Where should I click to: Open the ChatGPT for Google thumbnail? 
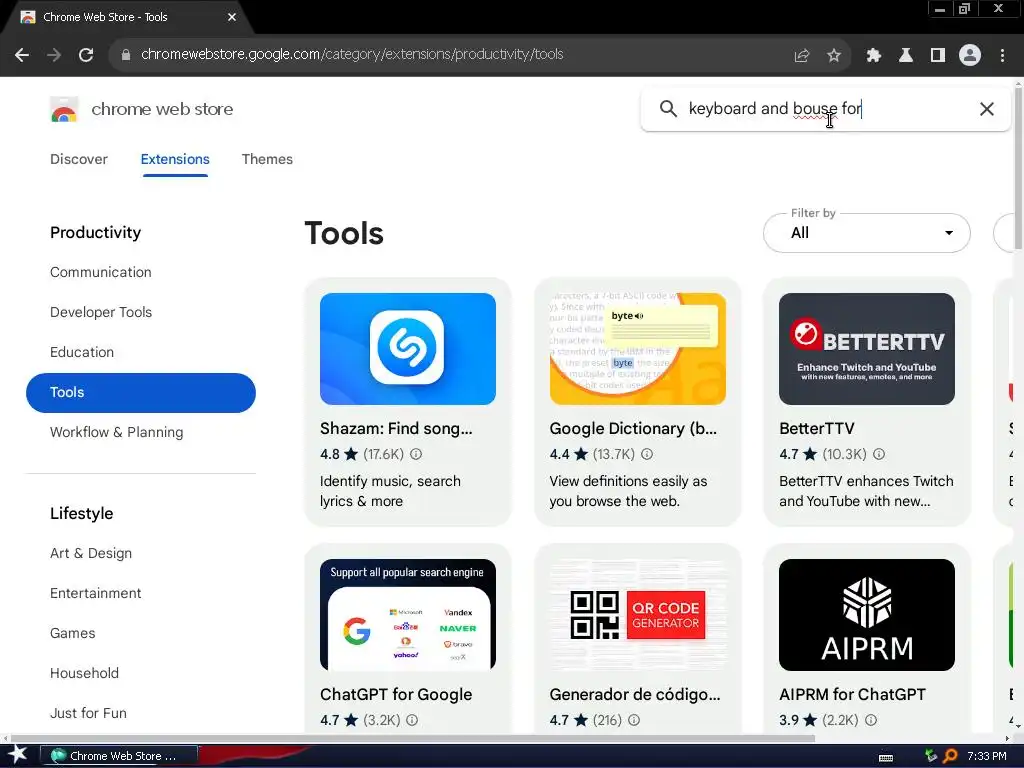(x=408, y=615)
